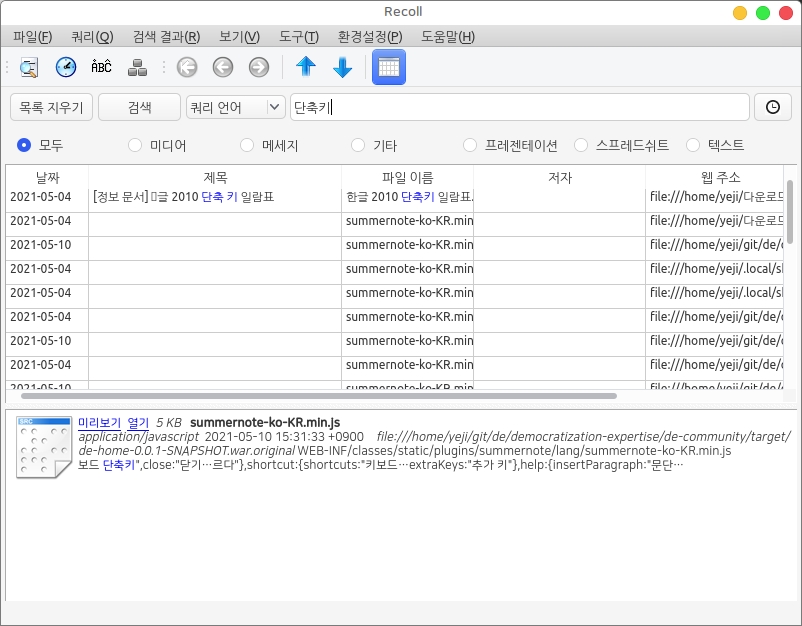The height and width of the screenshot is (626, 802).
Task: Toggle the result table view icon
Action: [388, 68]
